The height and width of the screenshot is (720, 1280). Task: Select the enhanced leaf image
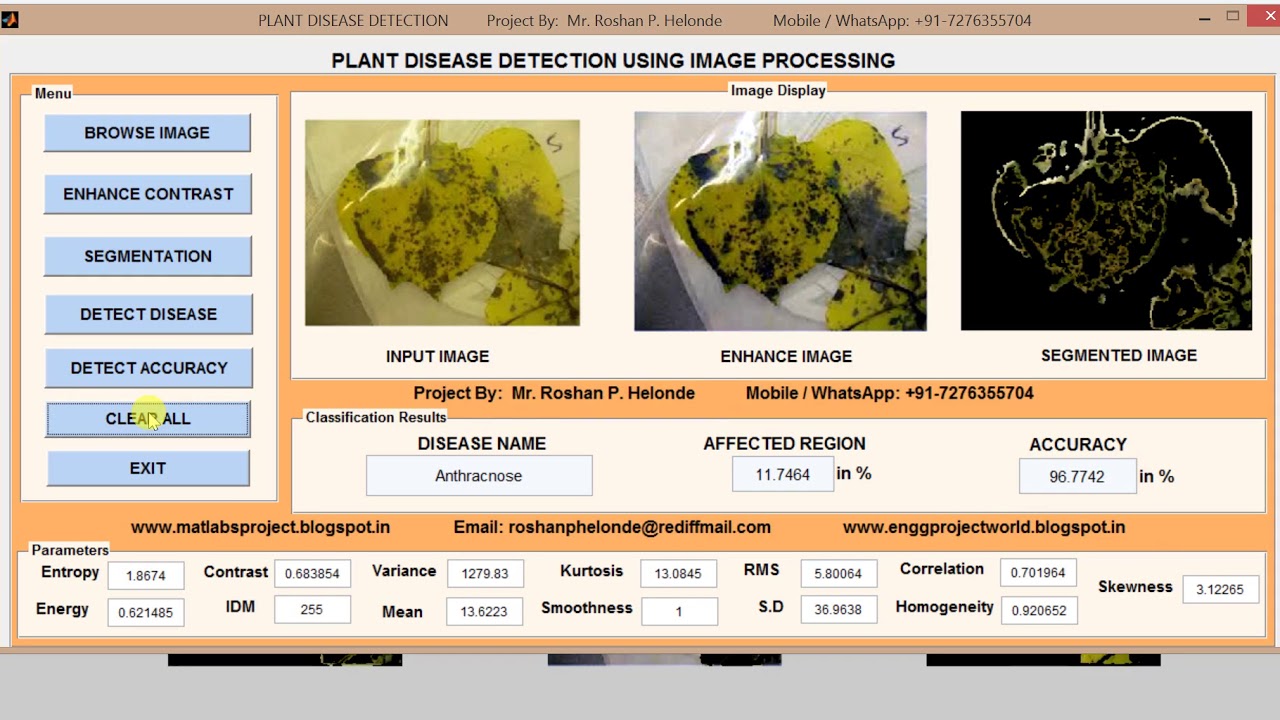(780, 221)
